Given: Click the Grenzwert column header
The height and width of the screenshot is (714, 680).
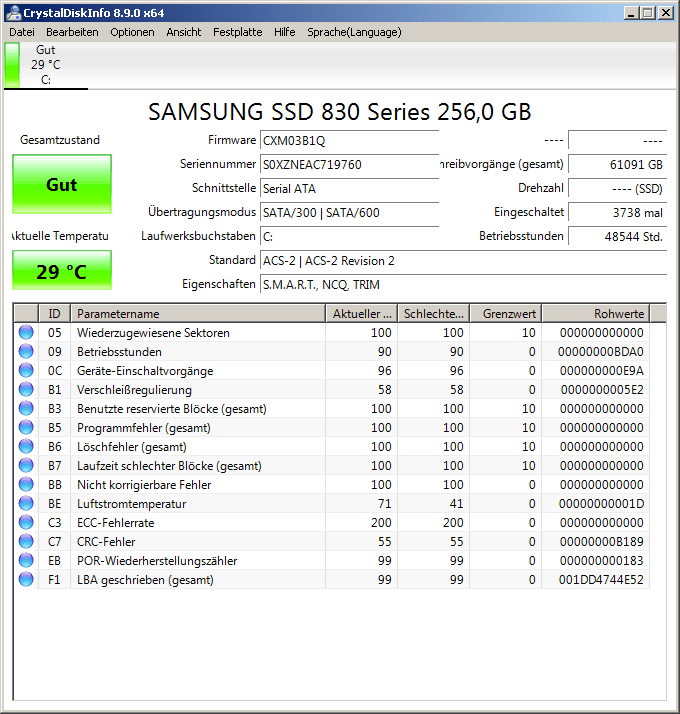Looking at the screenshot, I should click(506, 314).
